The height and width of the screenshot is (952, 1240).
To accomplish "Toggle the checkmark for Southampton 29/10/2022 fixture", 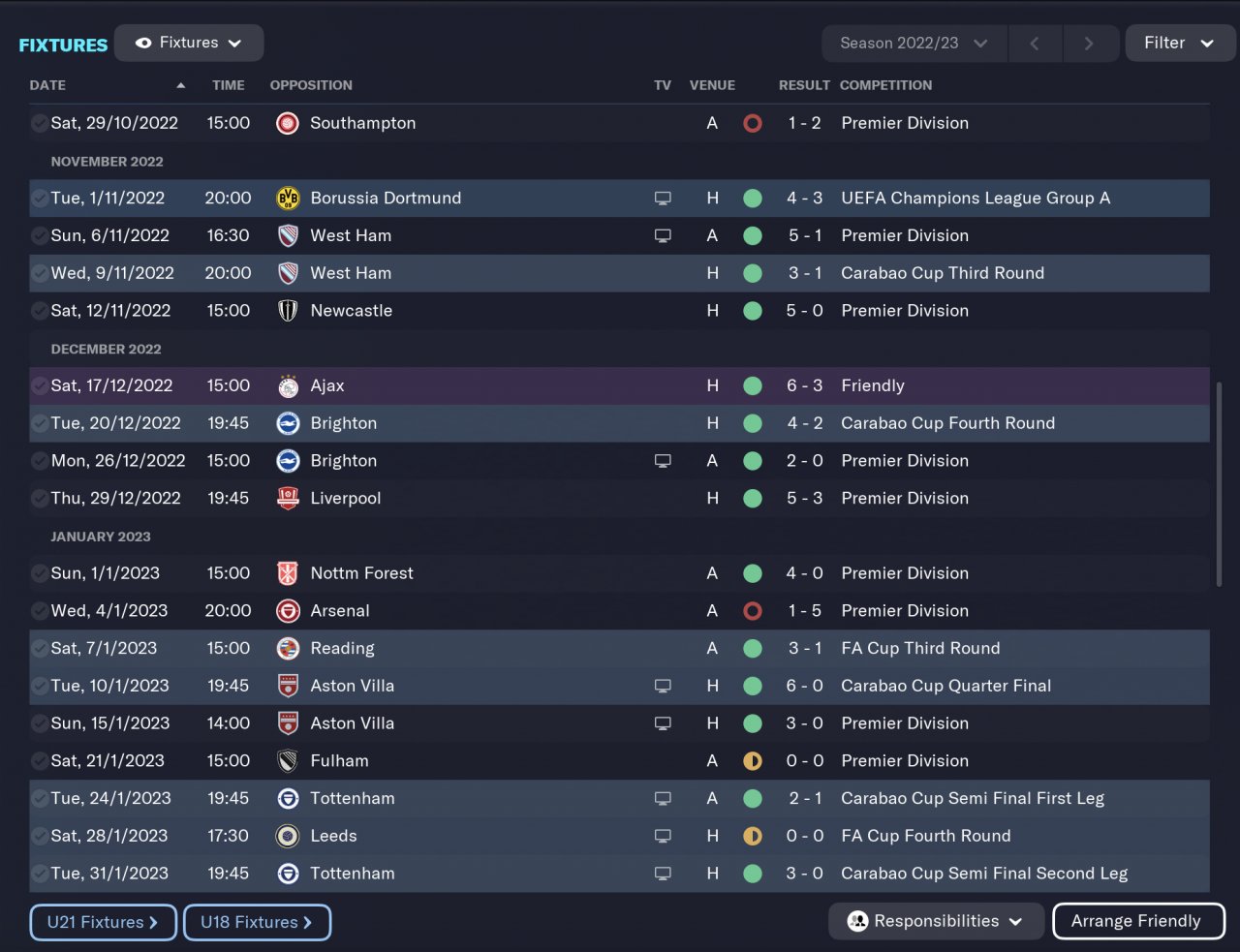I will [39, 123].
